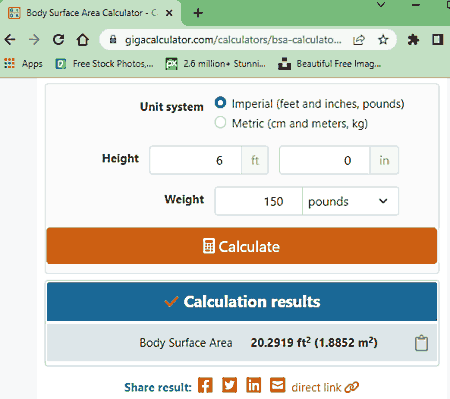Viewport: 450px width, 399px height.
Task: Select Imperial unit system
Action: (220, 103)
